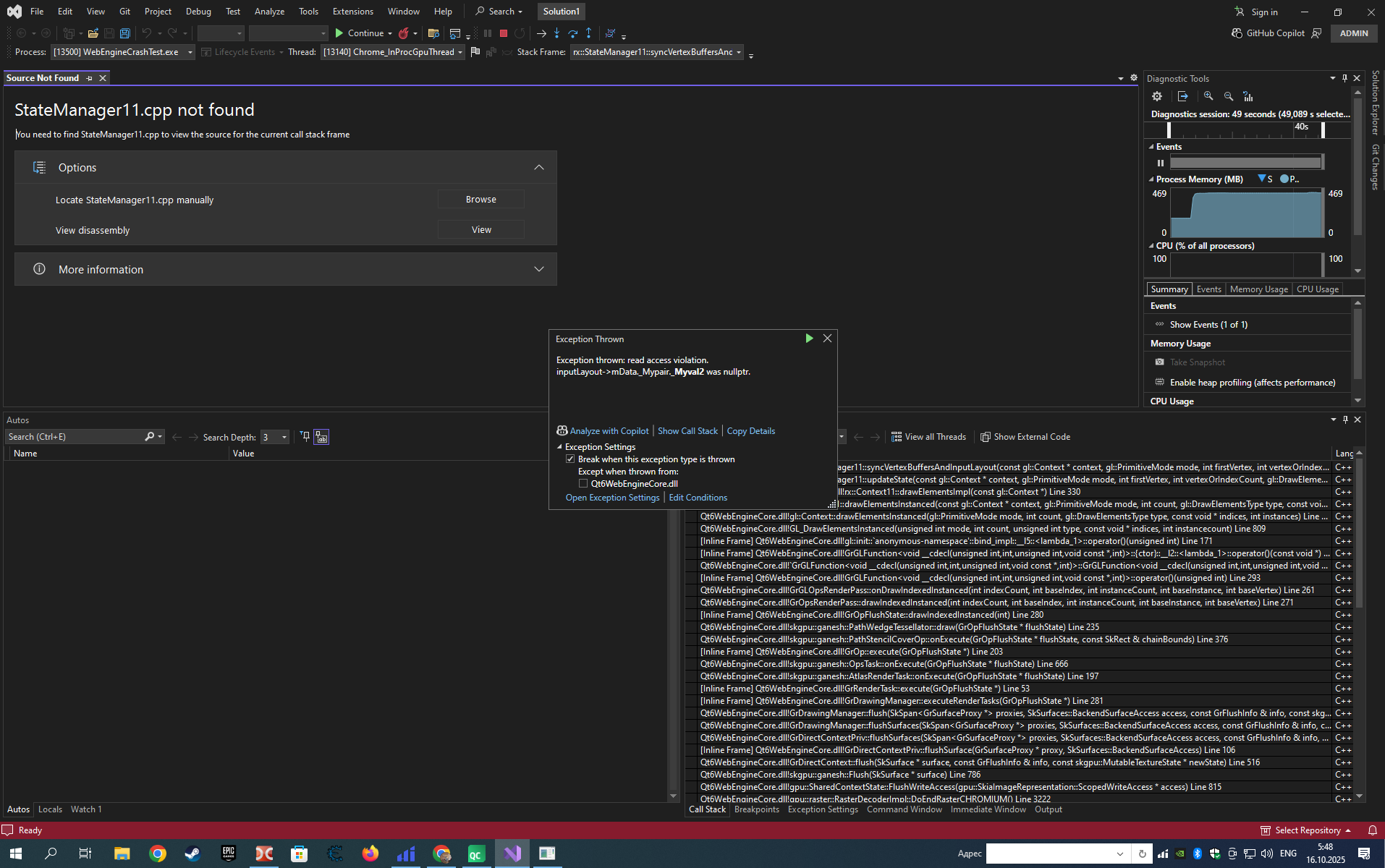
Task: Click the right selection handle on diagnostics timeline
Action: 1323,130
